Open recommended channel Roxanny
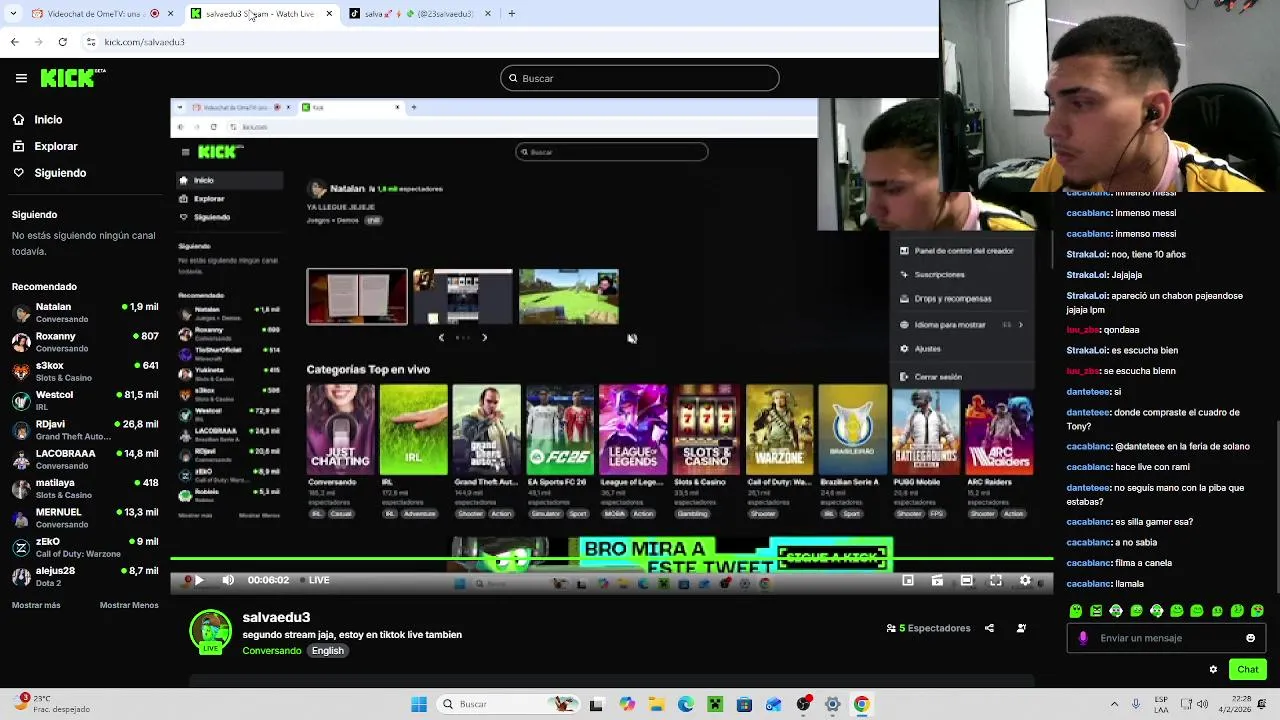This screenshot has height=720, width=1280. coord(85,342)
